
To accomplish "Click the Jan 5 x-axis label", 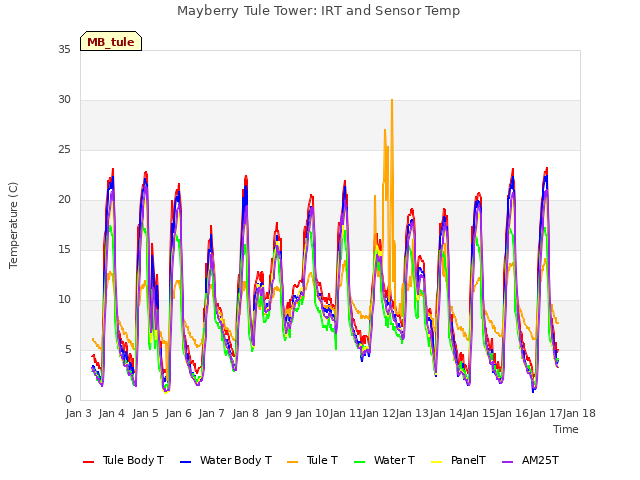I will pyautogui.click(x=145, y=413).
